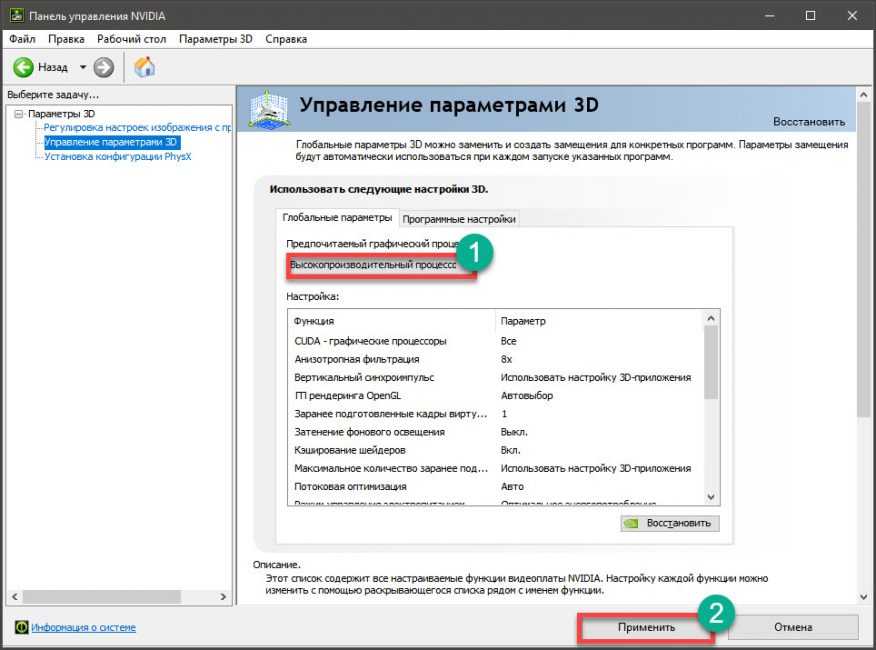Click the green Back arrow icon
This screenshot has height=650, width=876.
tap(25, 67)
